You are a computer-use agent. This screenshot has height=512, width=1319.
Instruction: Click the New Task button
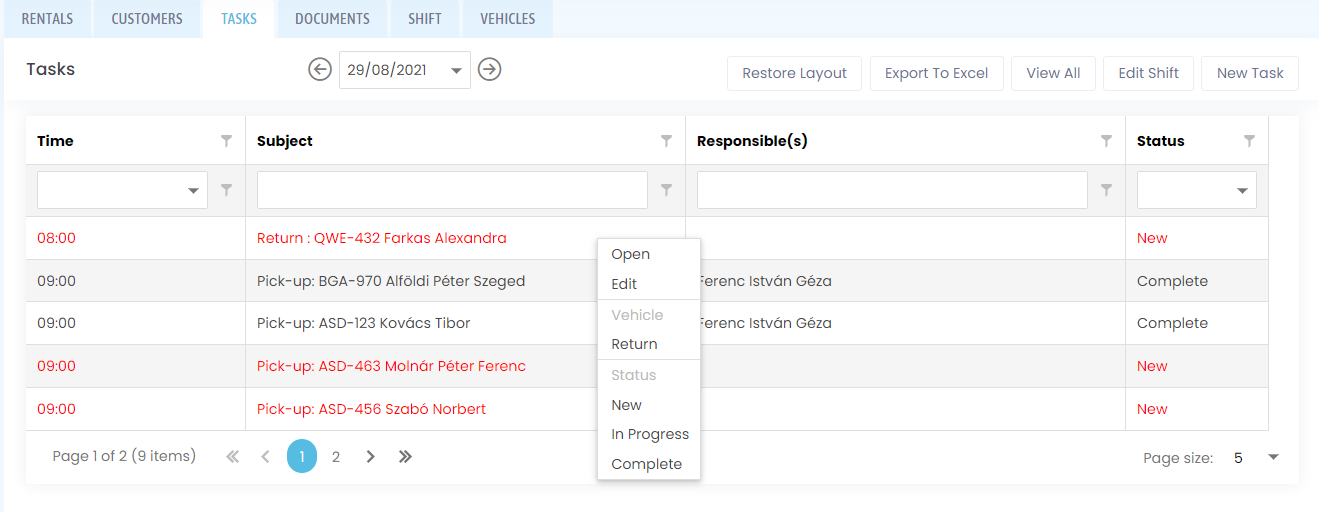(1250, 73)
